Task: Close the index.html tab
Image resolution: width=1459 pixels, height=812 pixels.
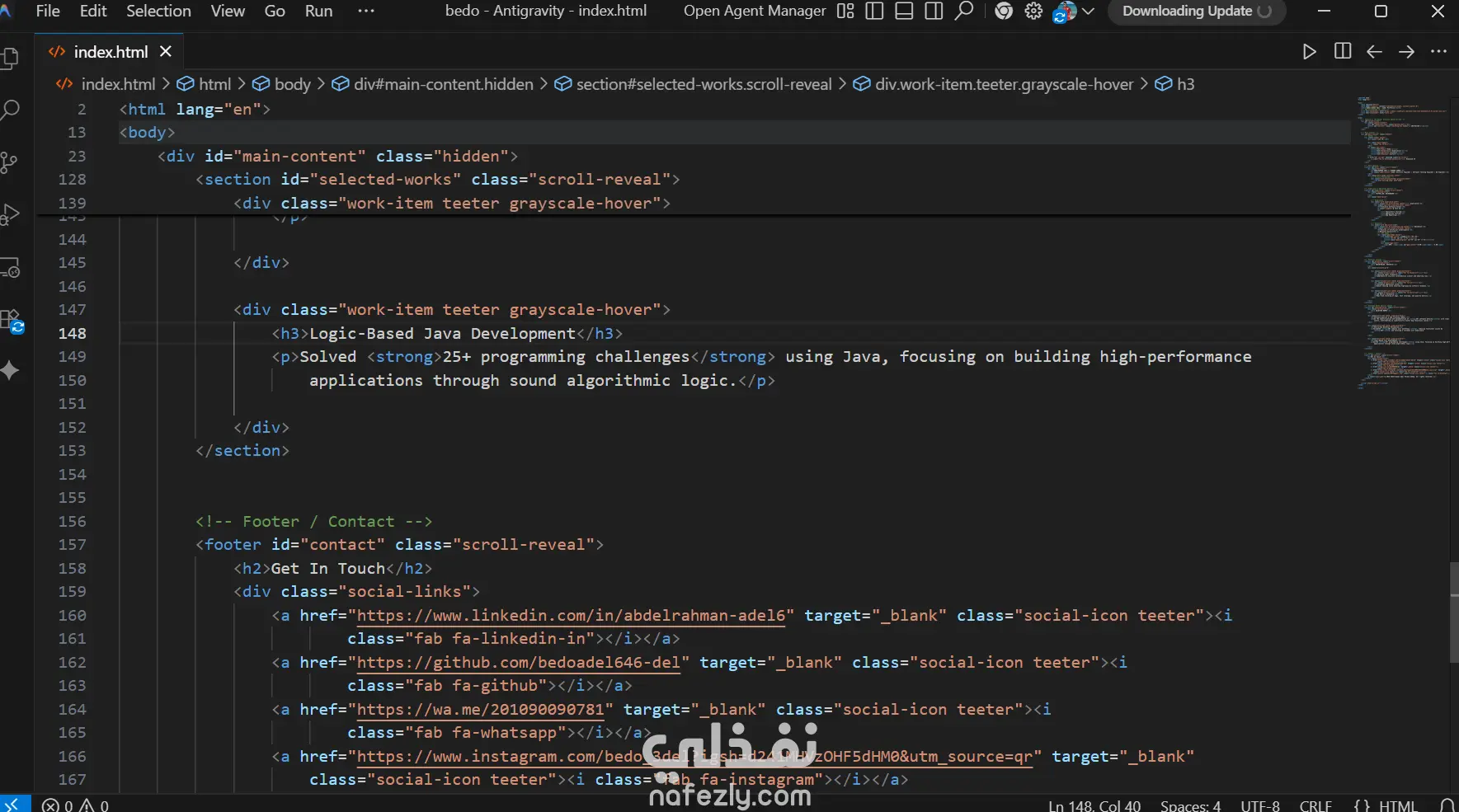Action: tap(166, 51)
